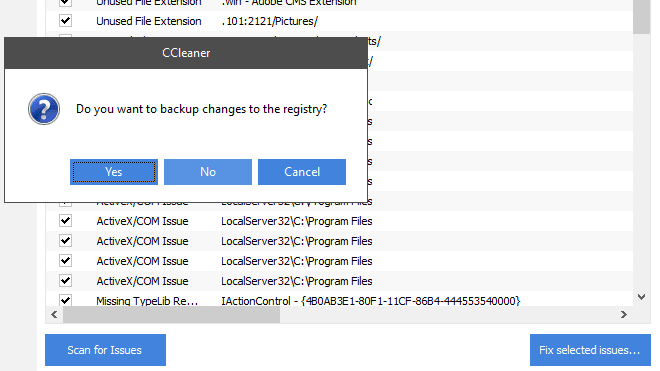This screenshot has height=371, width=660.
Task: Select the IActionControl TypeLib row
Action: coord(339,301)
